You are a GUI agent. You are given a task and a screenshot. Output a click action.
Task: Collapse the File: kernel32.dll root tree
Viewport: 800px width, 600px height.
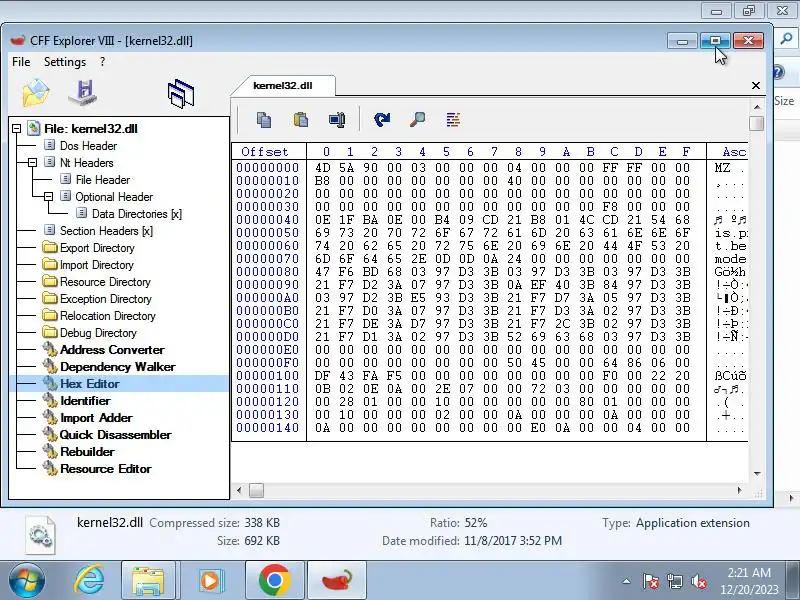point(16,129)
